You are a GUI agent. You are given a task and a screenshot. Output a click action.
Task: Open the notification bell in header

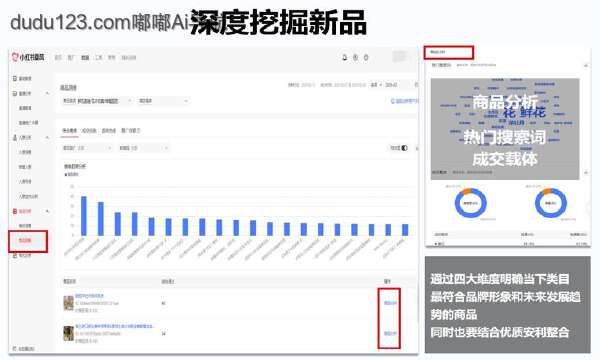coord(344,57)
